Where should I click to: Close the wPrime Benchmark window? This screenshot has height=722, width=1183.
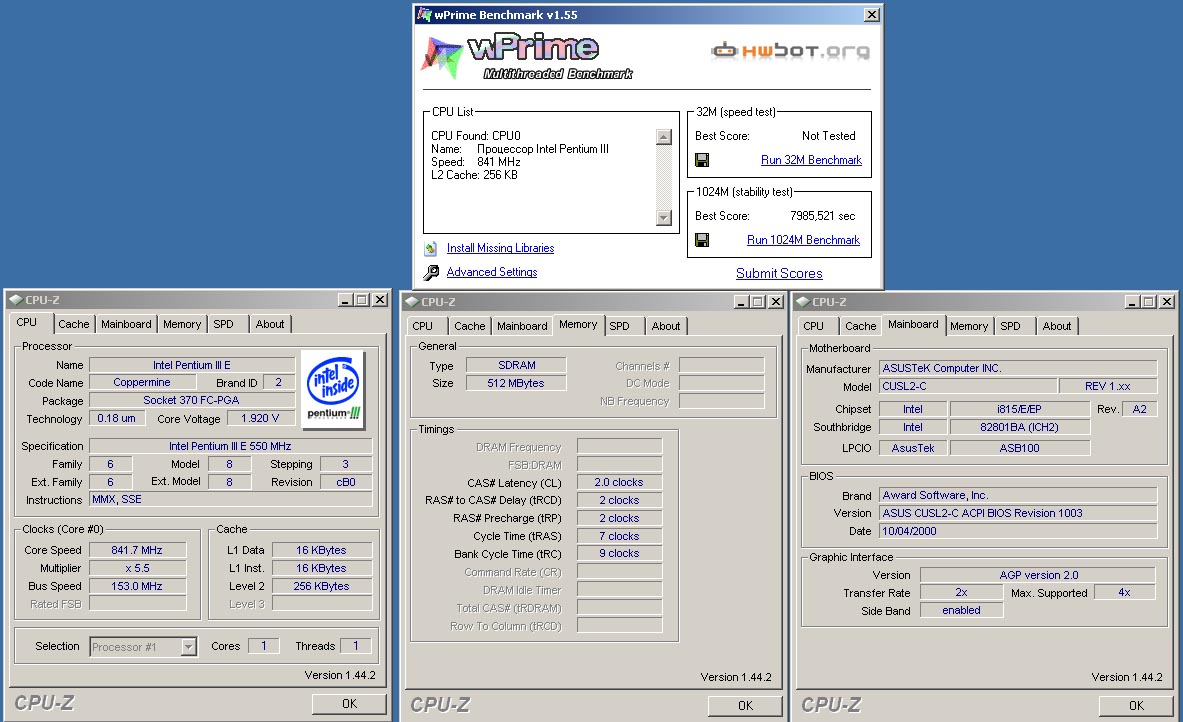pyautogui.click(x=871, y=14)
